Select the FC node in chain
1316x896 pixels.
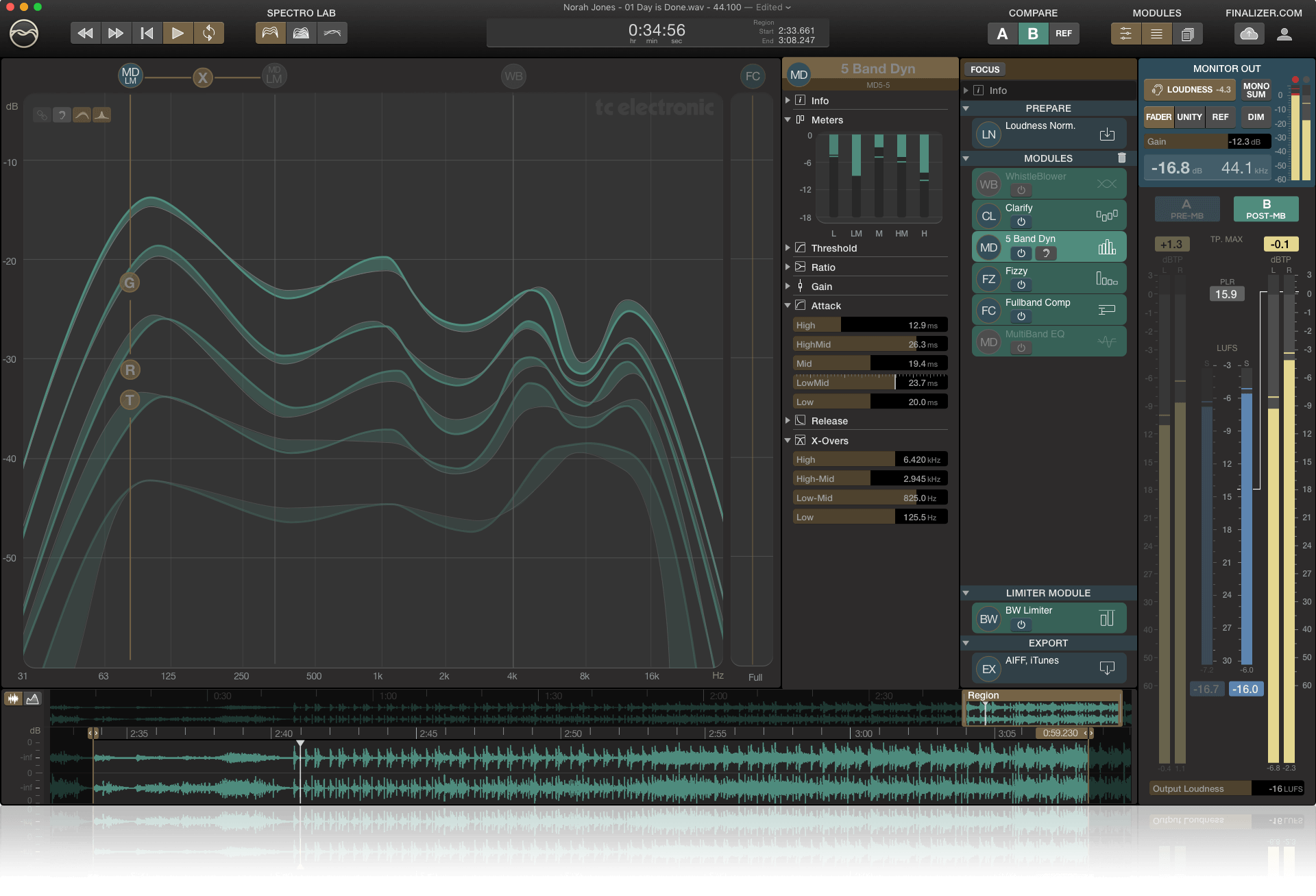[753, 76]
